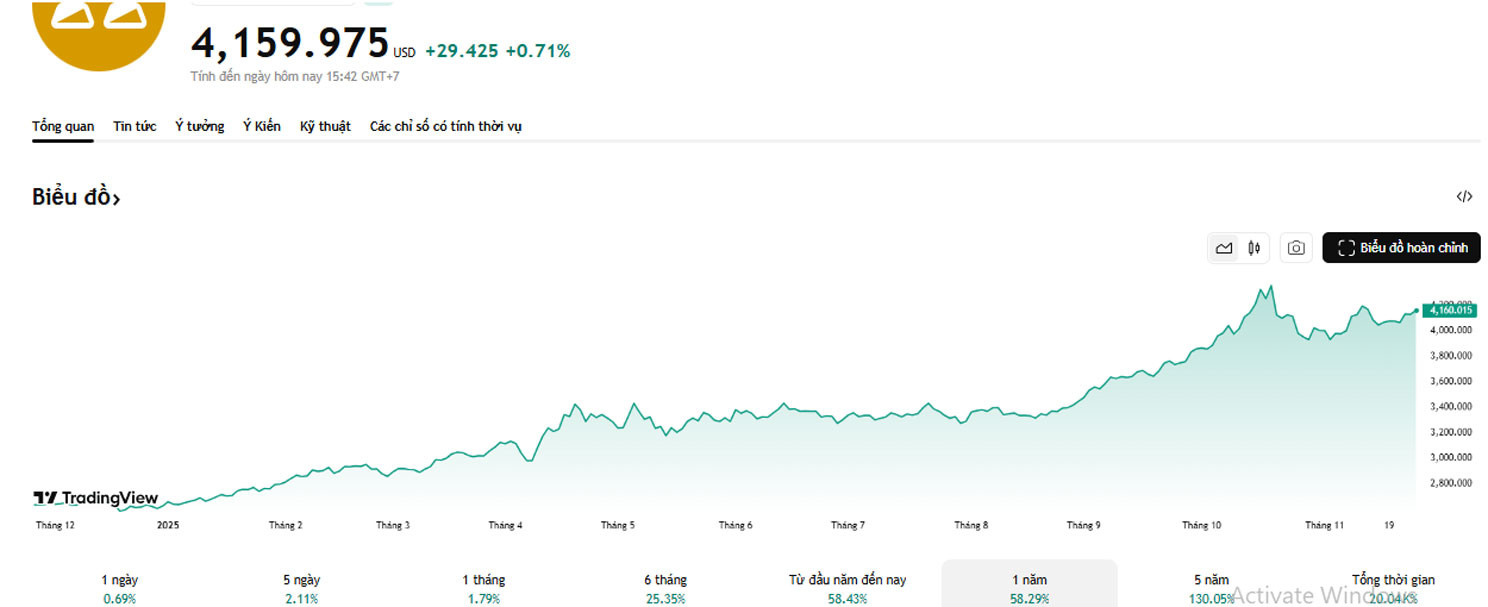Open the Tin tức tab
The image size is (1488, 607).
pyautogui.click(x=134, y=126)
